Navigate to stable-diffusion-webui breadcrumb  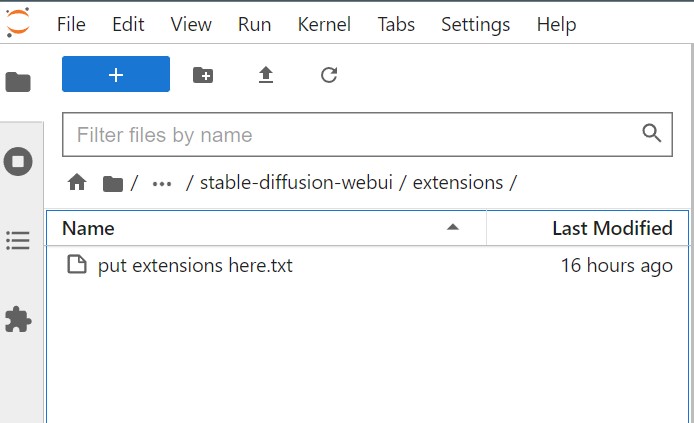coord(300,183)
